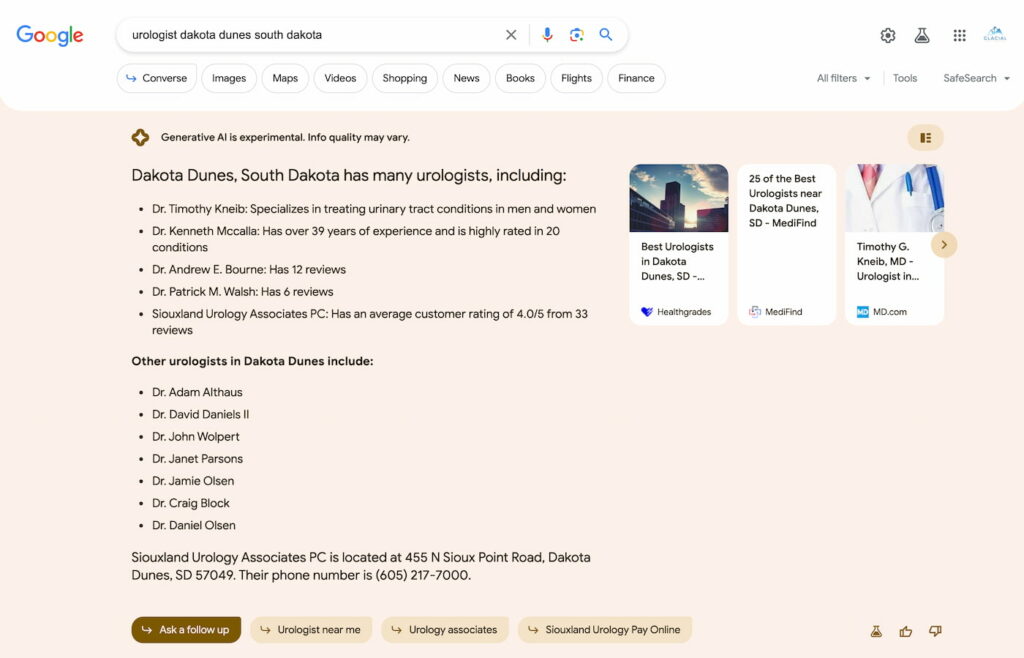Open Search Labs flask icon in header
Image resolution: width=1024 pixels, height=658 pixels.
pos(922,35)
